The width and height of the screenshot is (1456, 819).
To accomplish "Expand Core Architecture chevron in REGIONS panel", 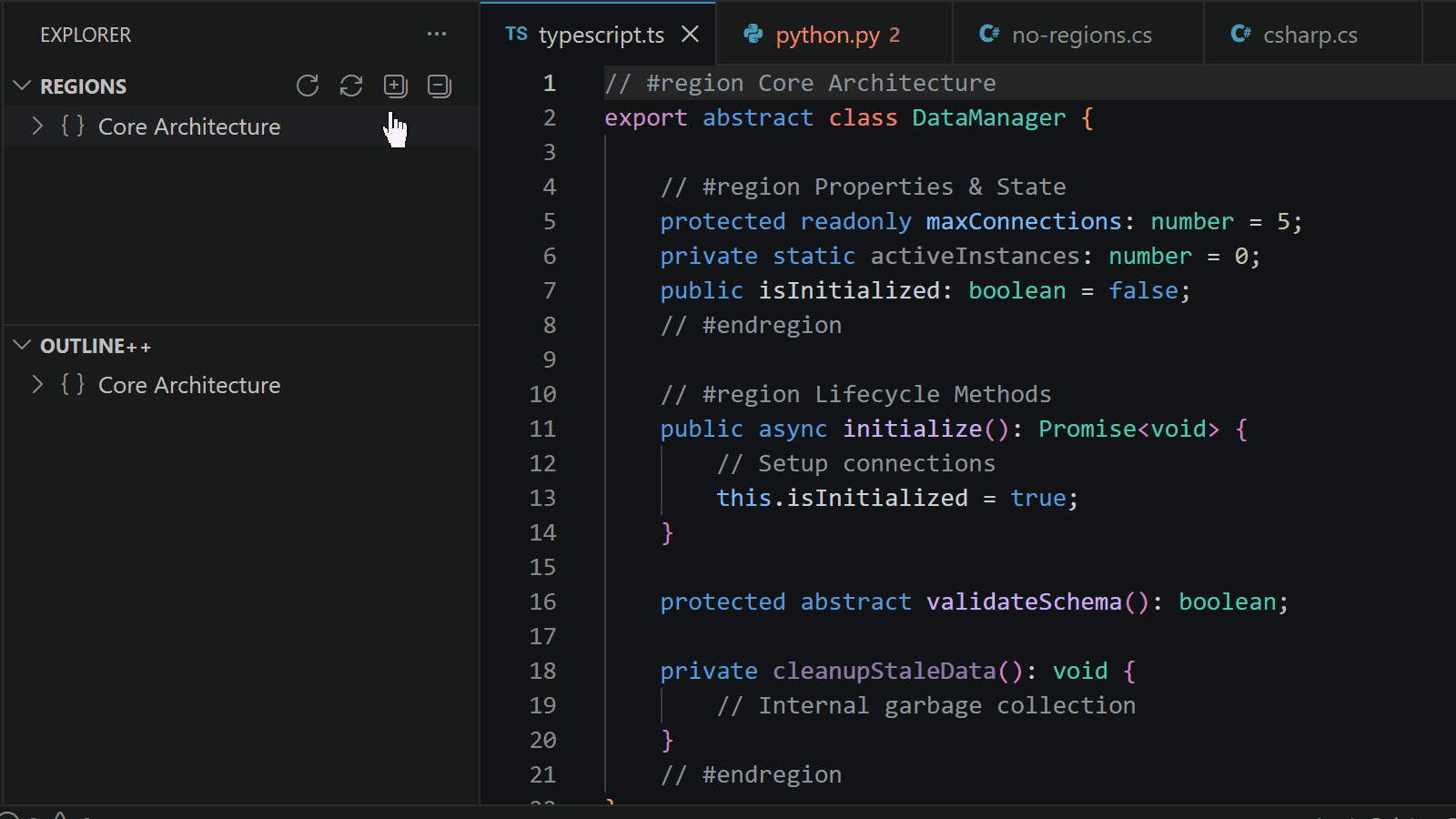I will click(37, 126).
